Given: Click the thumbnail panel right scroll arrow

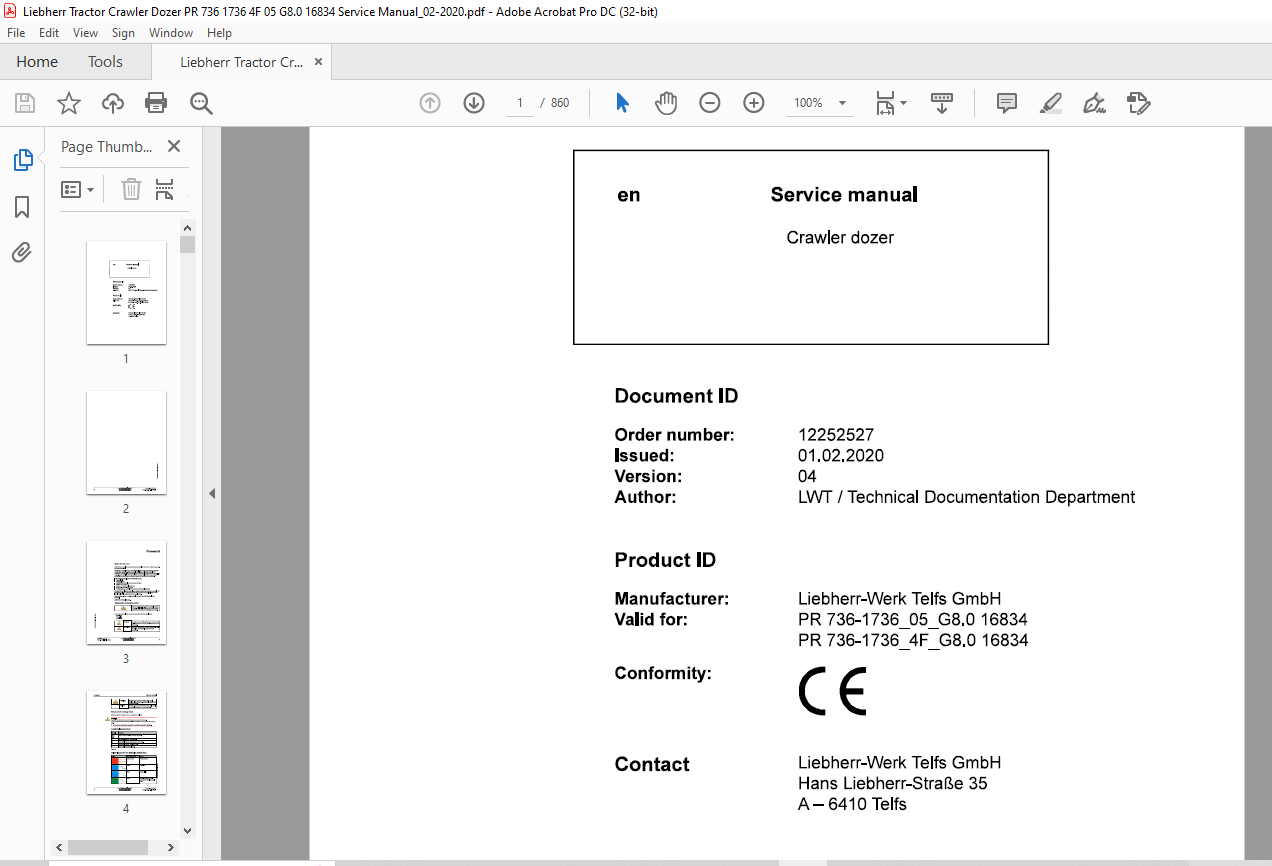Looking at the screenshot, I should pyautogui.click(x=171, y=847).
